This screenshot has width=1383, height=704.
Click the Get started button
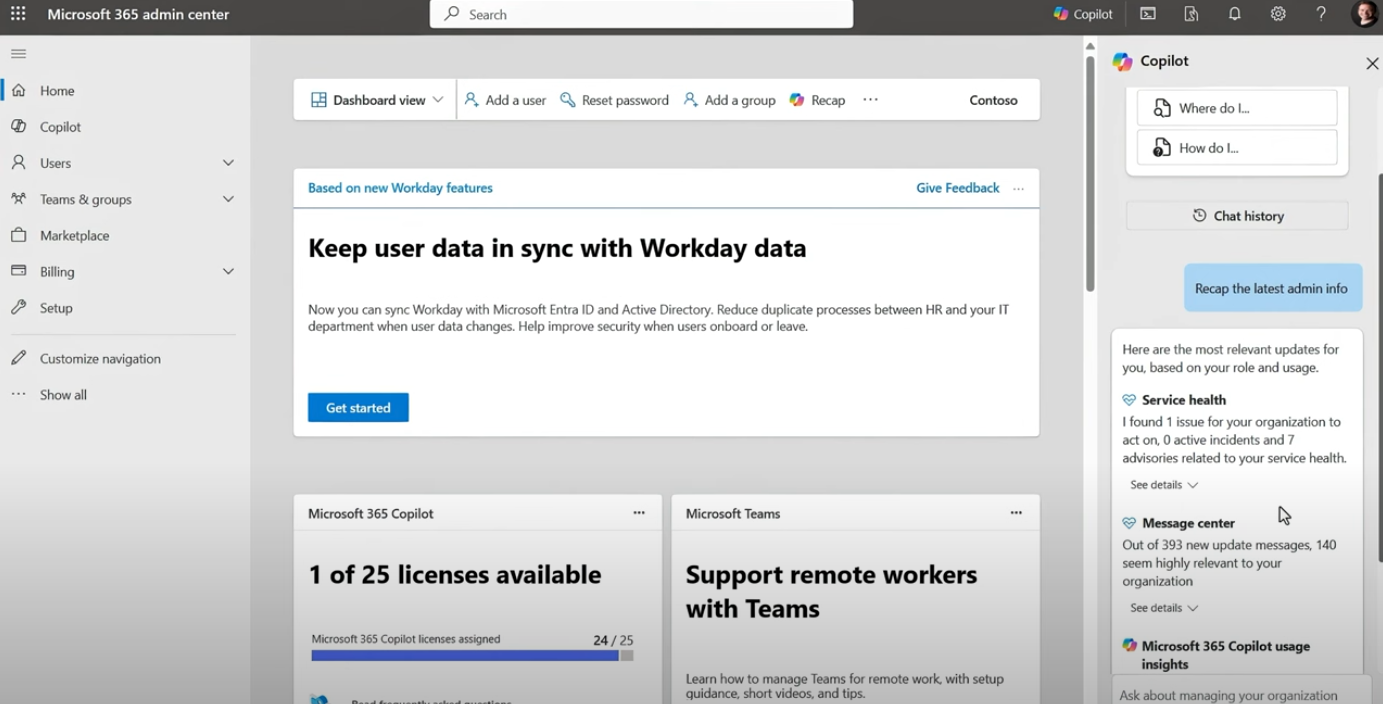click(x=358, y=407)
